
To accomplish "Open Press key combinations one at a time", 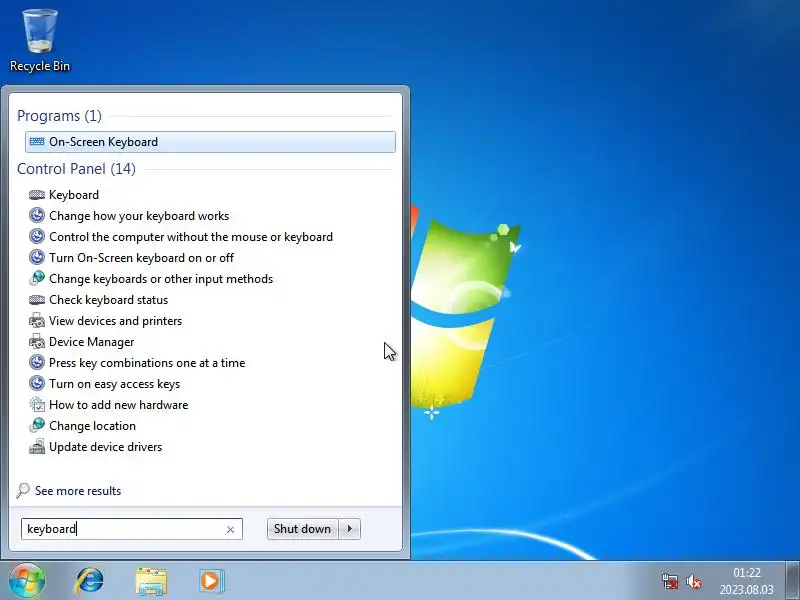I will [x=147, y=362].
